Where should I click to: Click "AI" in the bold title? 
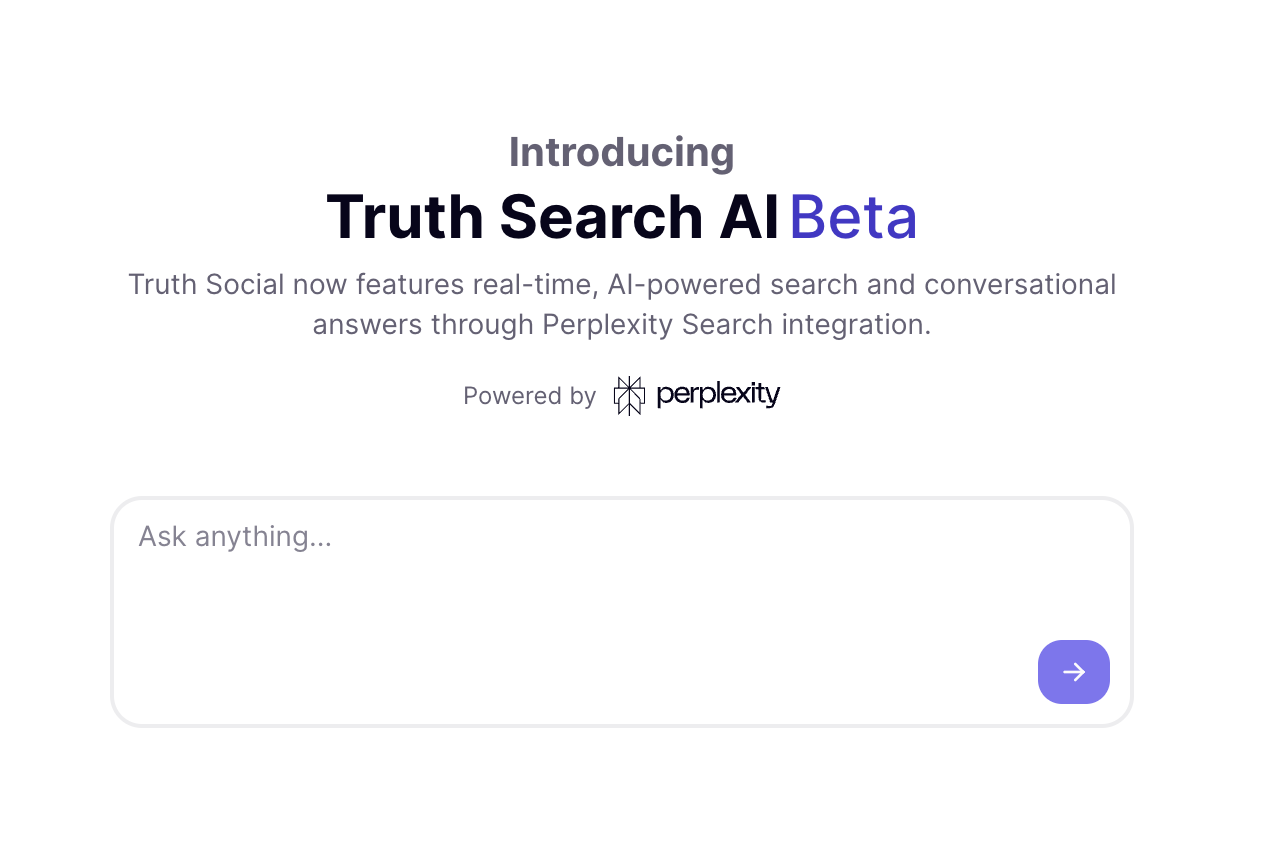coord(748,217)
